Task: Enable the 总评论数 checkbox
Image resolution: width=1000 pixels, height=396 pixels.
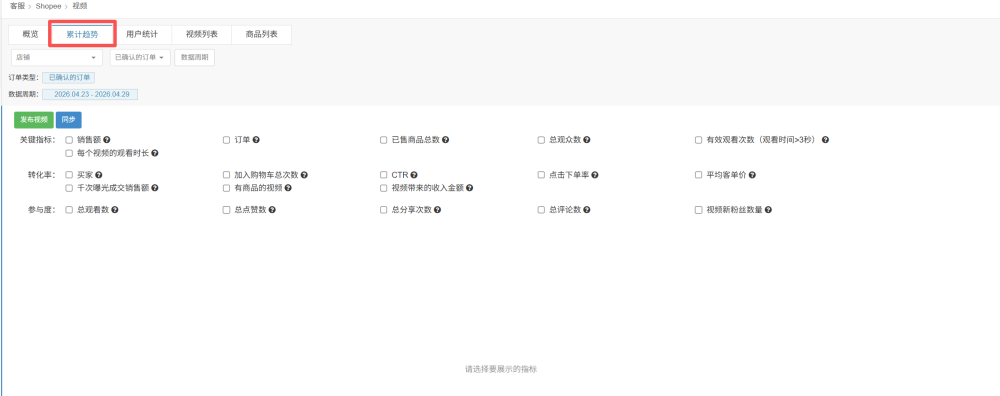Action: pyautogui.click(x=541, y=210)
